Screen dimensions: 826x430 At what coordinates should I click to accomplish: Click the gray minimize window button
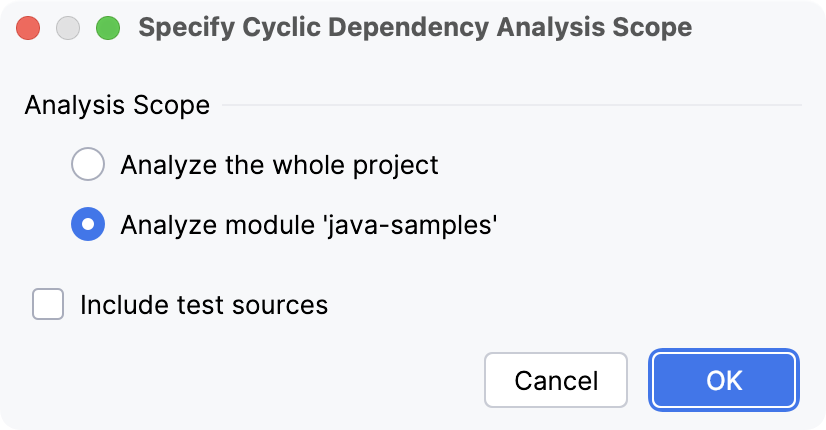tap(68, 27)
